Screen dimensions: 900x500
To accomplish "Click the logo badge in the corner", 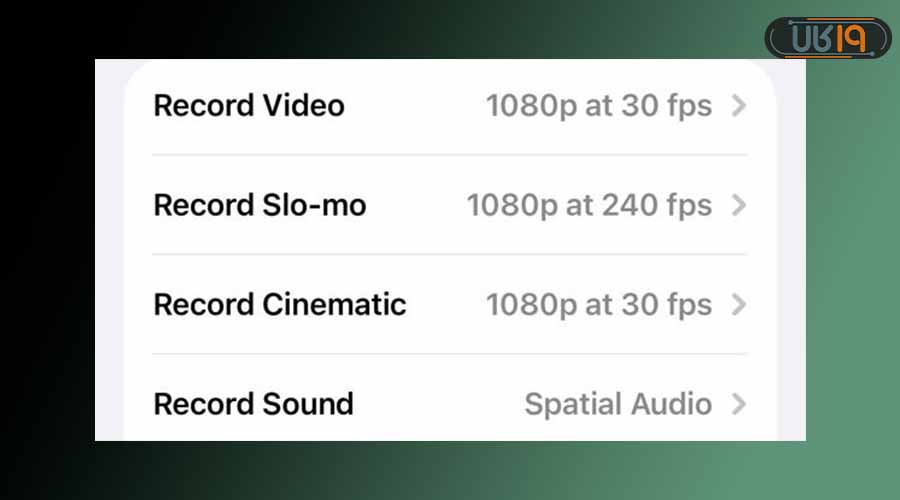I will click(x=827, y=38).
